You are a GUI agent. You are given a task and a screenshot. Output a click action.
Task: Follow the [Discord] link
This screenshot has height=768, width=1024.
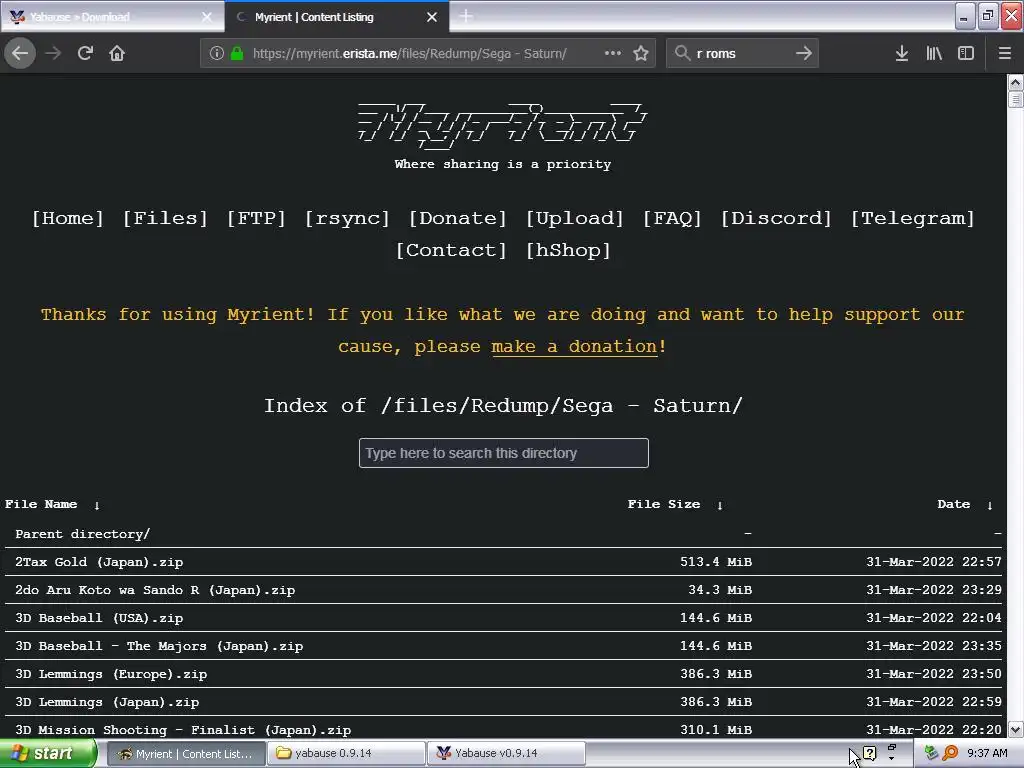[776, 218]
